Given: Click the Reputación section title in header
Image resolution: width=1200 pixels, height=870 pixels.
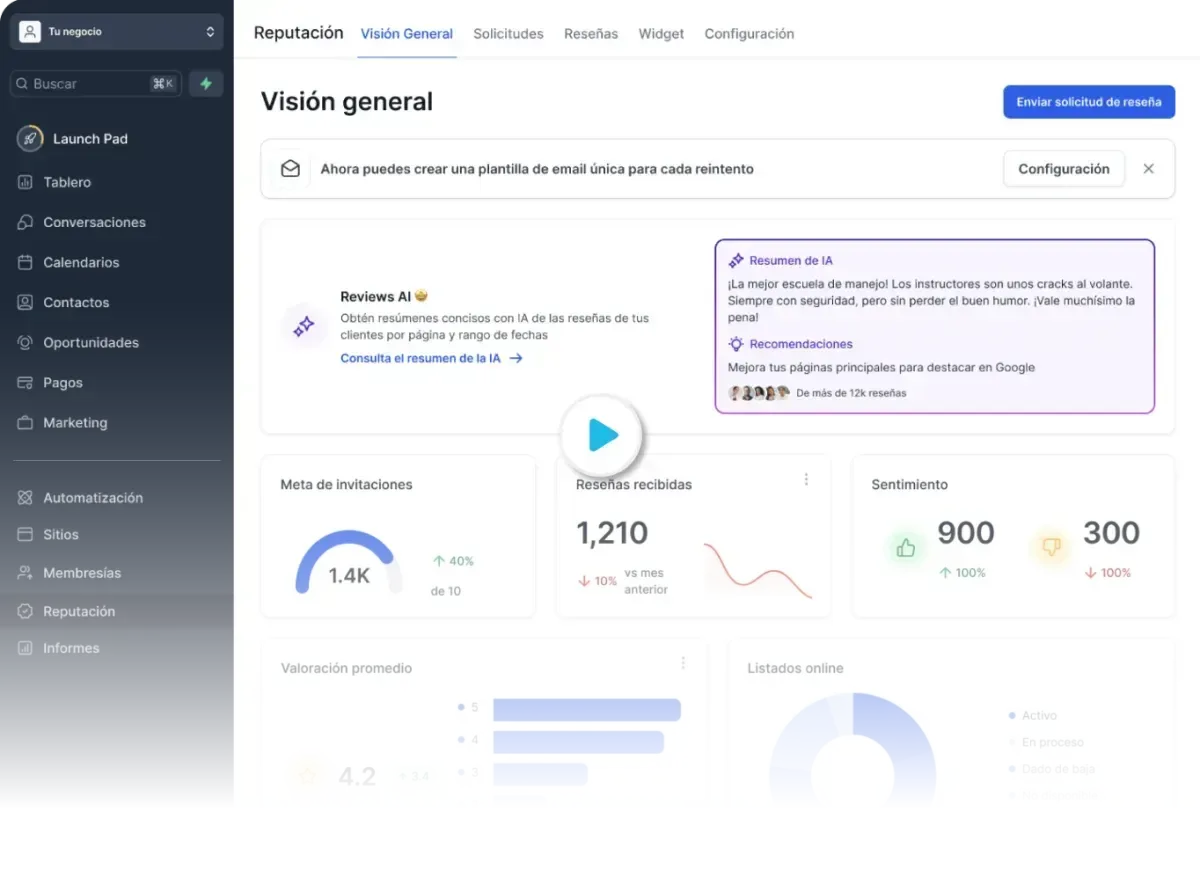Looking at the screenshot, I should [x=298, y=33].
